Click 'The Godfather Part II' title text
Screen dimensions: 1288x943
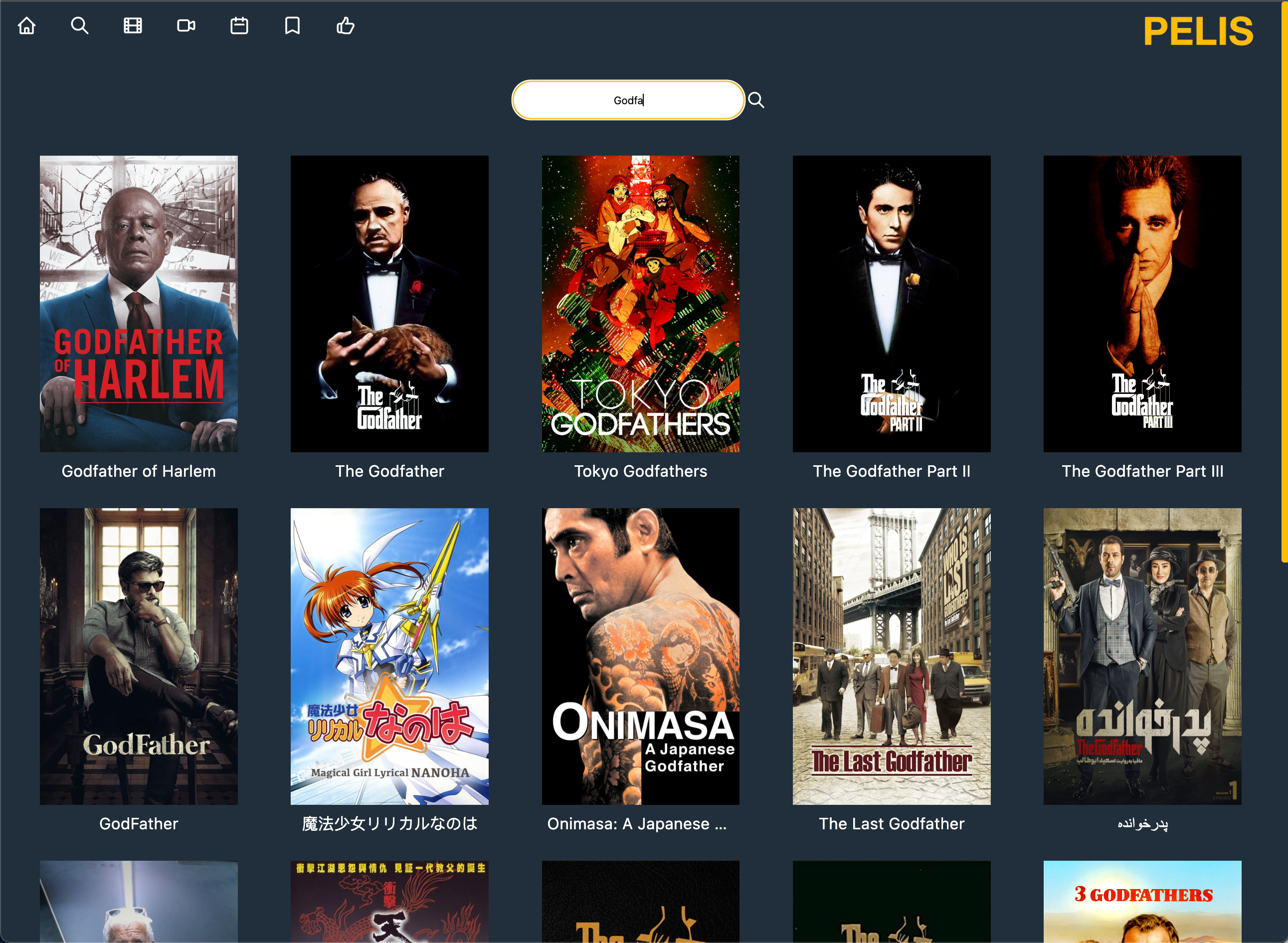tap(892, 471)
